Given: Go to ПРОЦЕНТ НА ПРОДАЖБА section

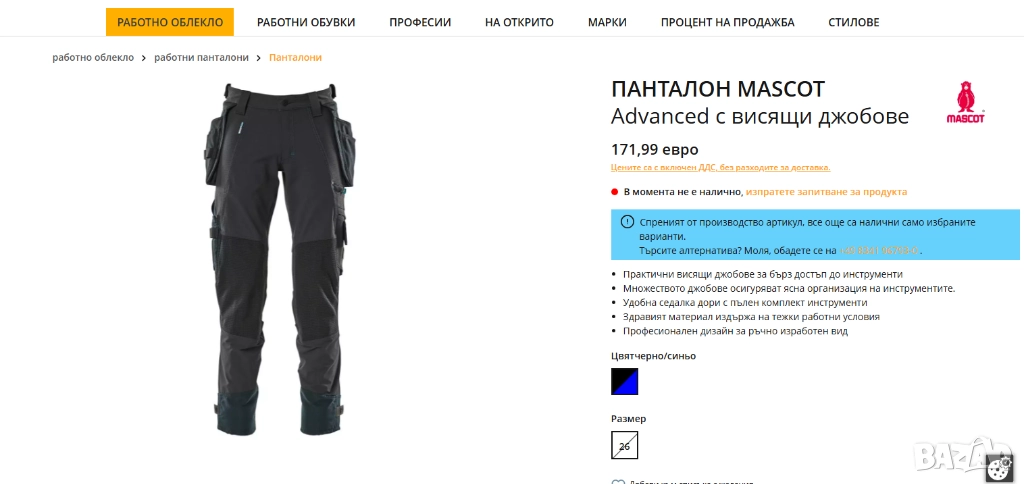Looking at the screenshot, I should (728, 22).
